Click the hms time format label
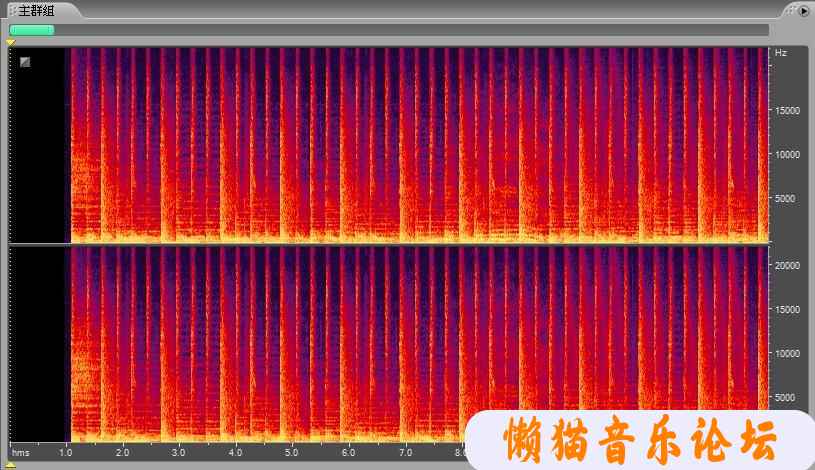The height and width of the screenshot is (470, 815). click(21, 453)
